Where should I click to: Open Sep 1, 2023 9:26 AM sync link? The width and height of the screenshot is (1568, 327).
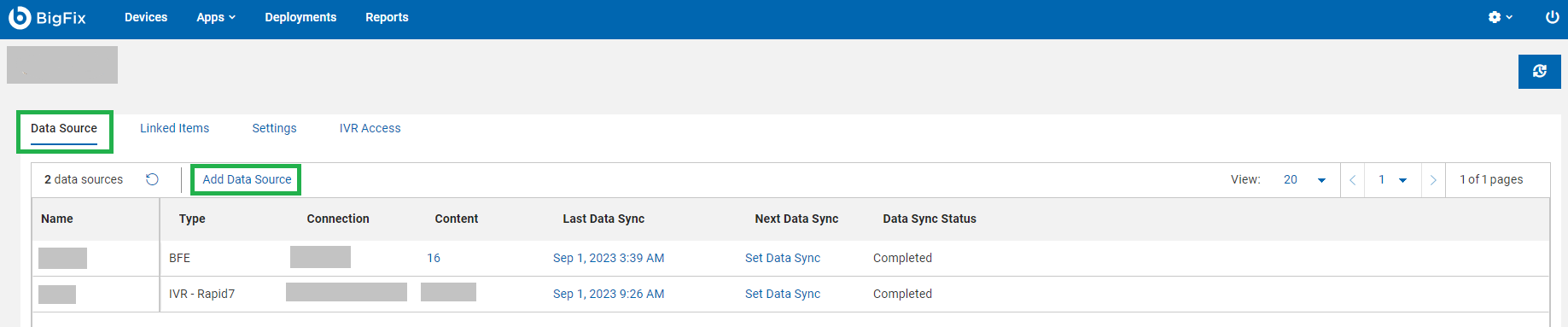click(609, 294)
